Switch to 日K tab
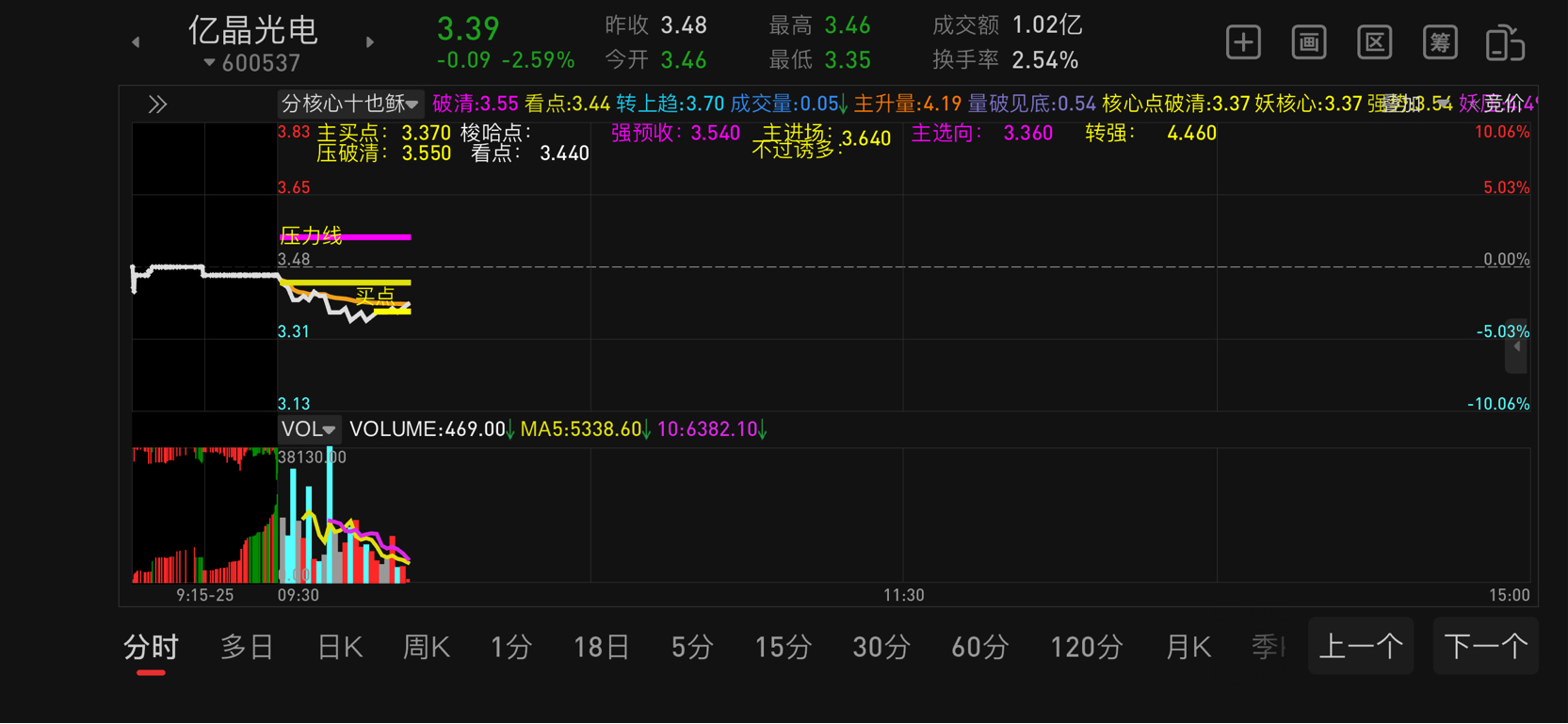The height and width of the screenshot is (724, 1568). (x=340, y=648)
